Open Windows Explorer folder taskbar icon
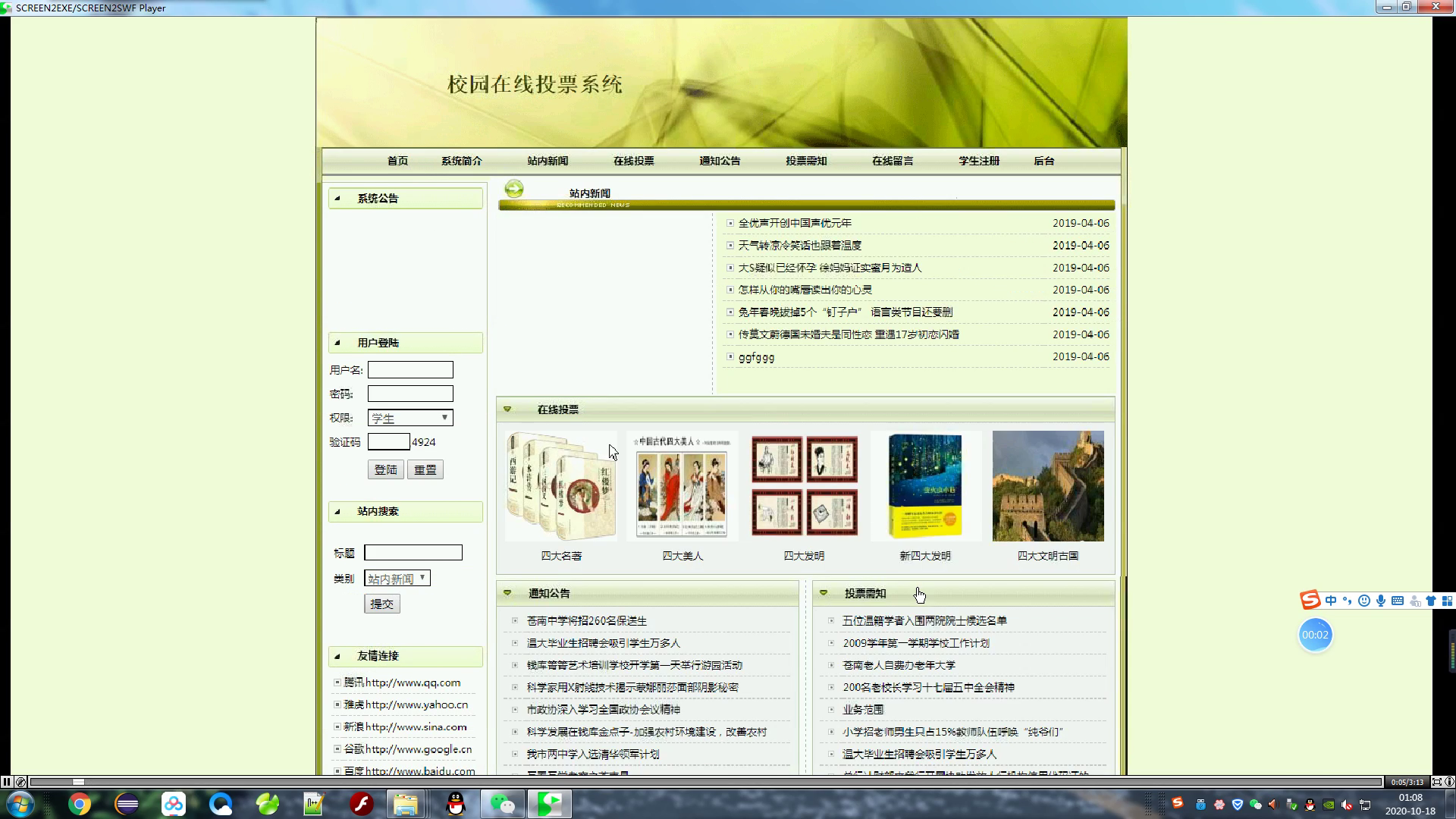Viewport: 1456px width, 819px height. pos(406,804)
